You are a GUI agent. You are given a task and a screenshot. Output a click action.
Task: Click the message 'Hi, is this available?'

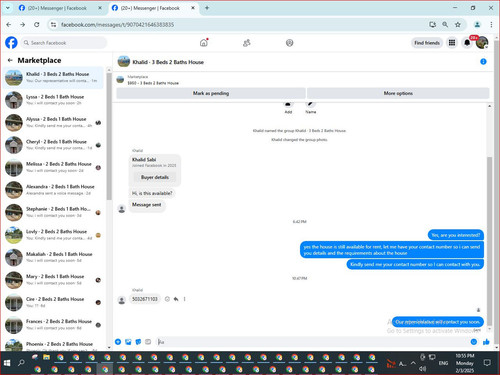click(x=152, y=193)
